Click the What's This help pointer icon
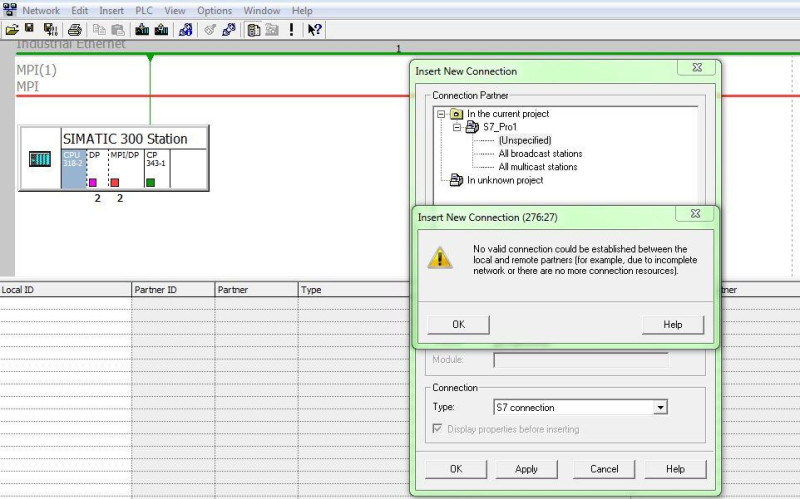Image resolution: width=800 pixels, height=499 pixels. click(315, 30)
